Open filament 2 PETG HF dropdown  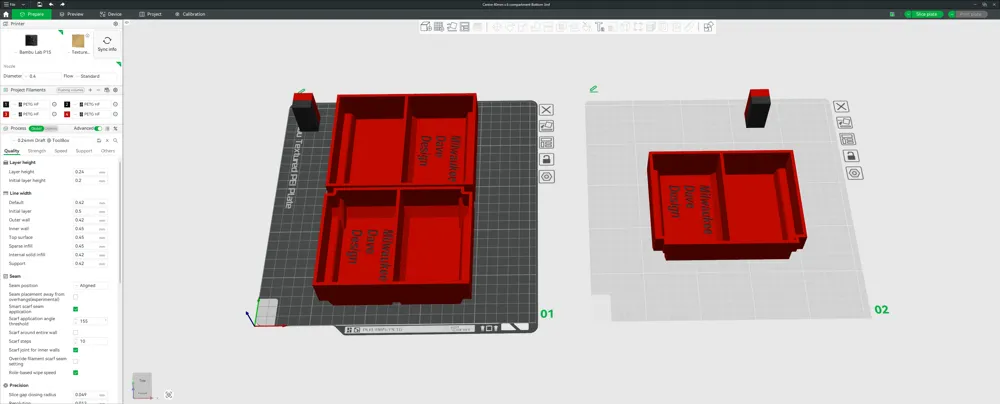pyautogui.click(x=92, y=104)
